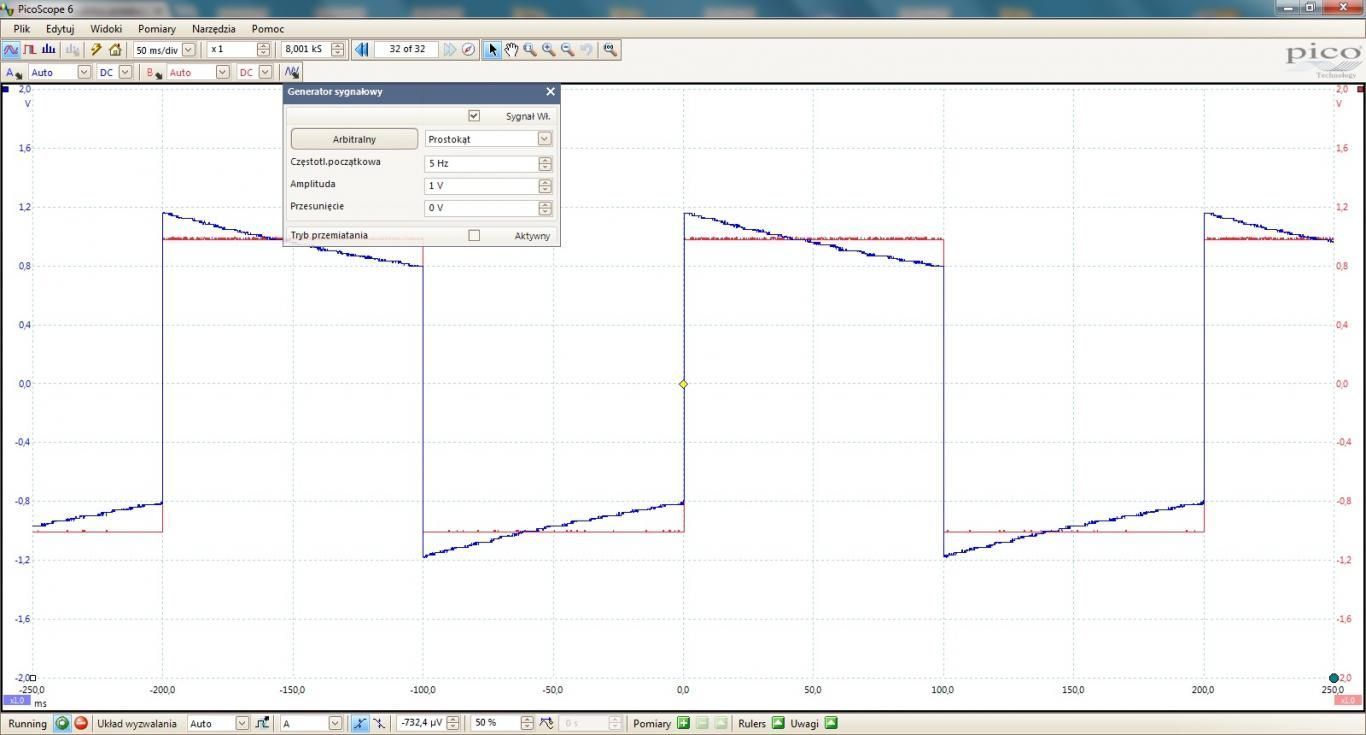Open Channel A options button
This screenshot has height=735, width=1366.
coord(14,72)
